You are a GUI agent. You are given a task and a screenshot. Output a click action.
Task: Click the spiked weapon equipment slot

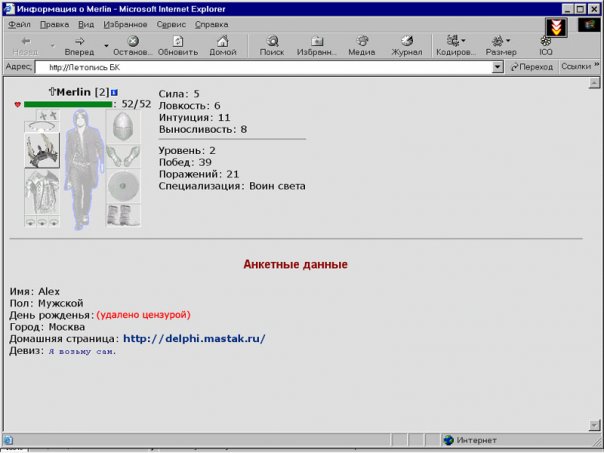click(x=42, y=151)
